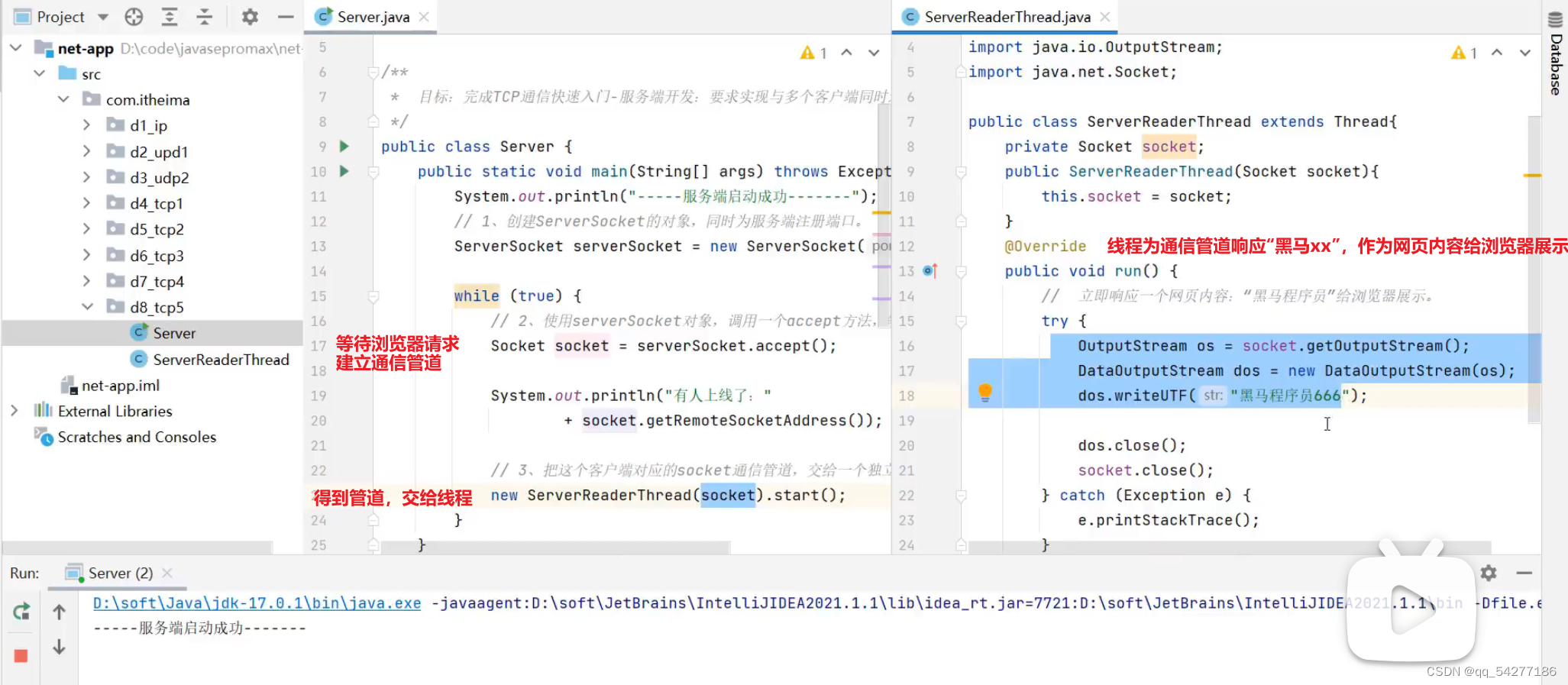
Task: Expand the d1_ip package
Action: click(x=86, y=125)
